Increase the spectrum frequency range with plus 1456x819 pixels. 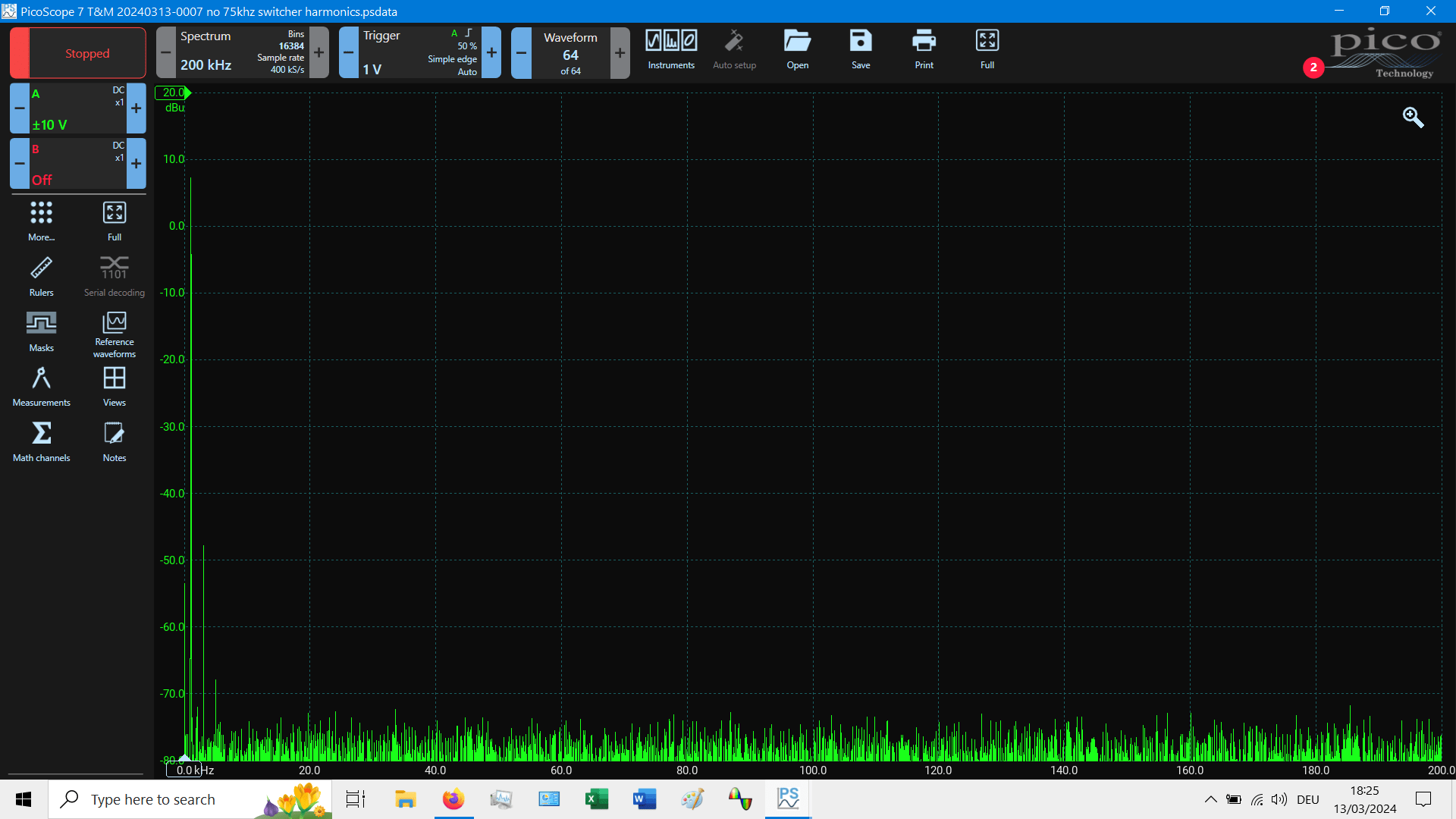tap(319, 52)
